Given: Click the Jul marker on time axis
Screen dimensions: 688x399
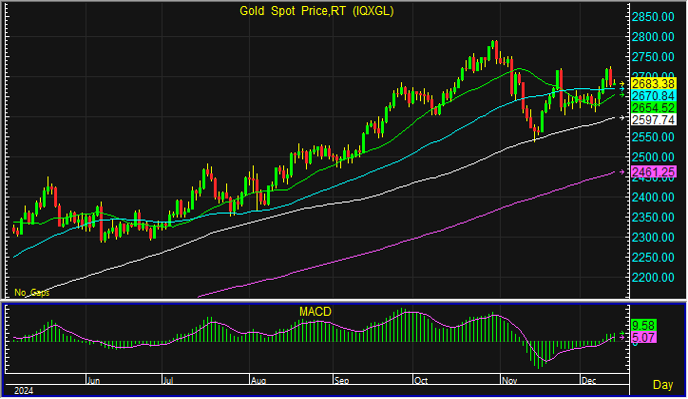Looking at the screenshot, I should tap(169, 381).
